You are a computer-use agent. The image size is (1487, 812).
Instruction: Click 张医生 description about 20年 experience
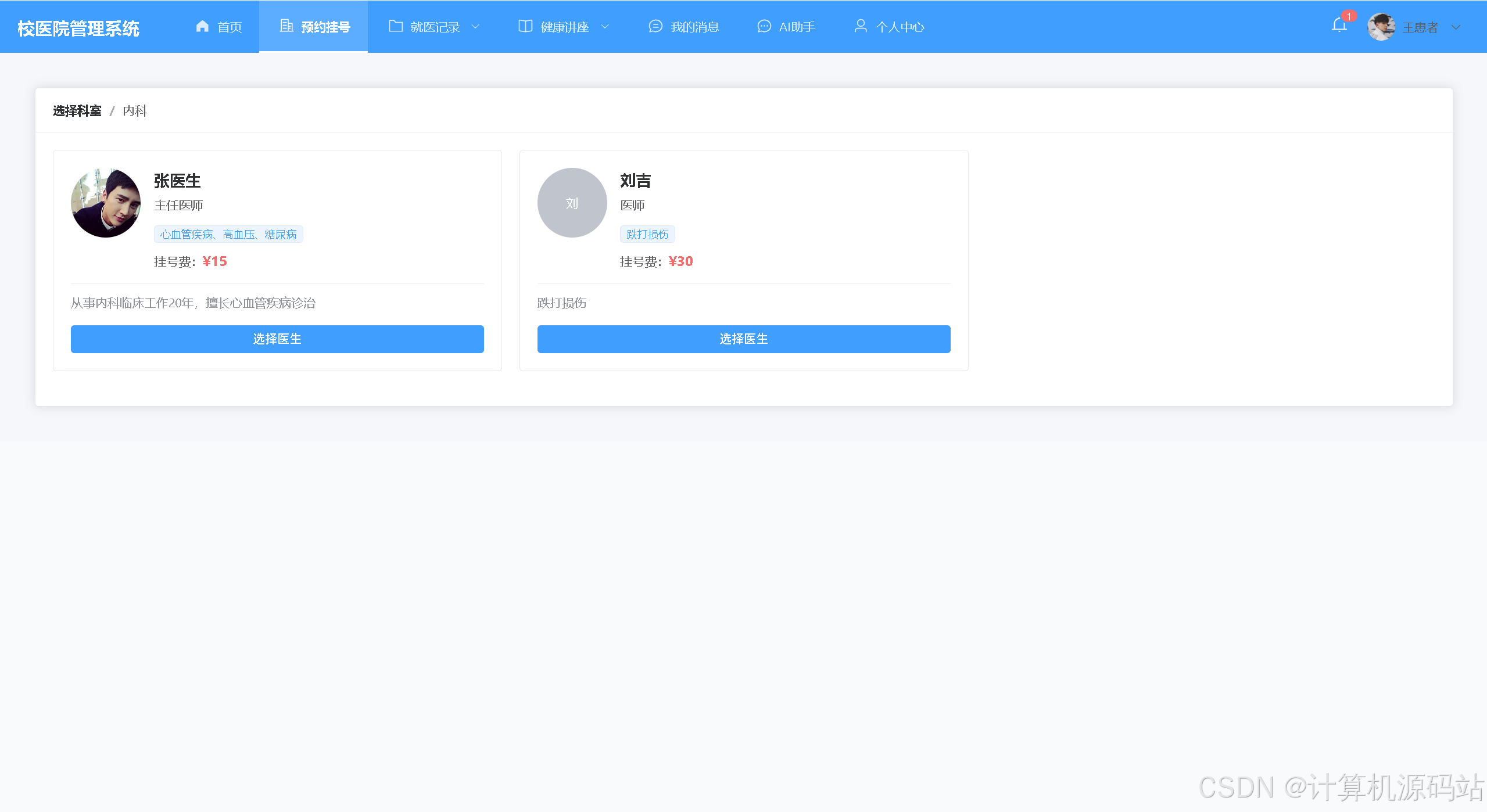coord(193,303)
